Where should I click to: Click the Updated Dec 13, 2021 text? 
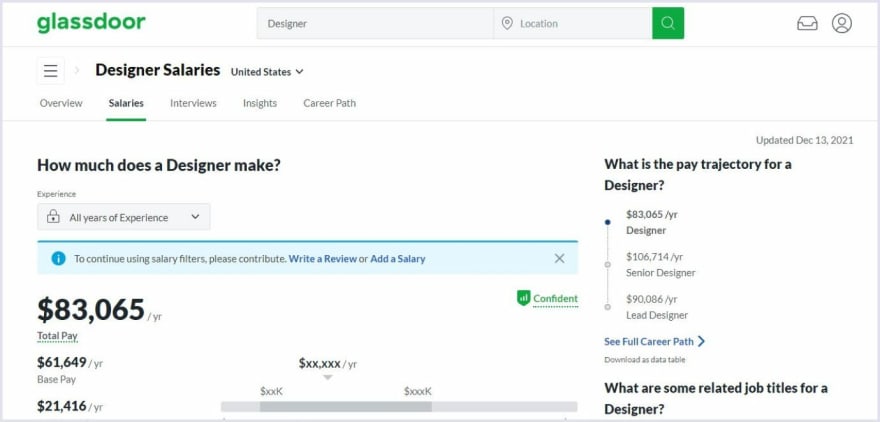coord(804,140)
